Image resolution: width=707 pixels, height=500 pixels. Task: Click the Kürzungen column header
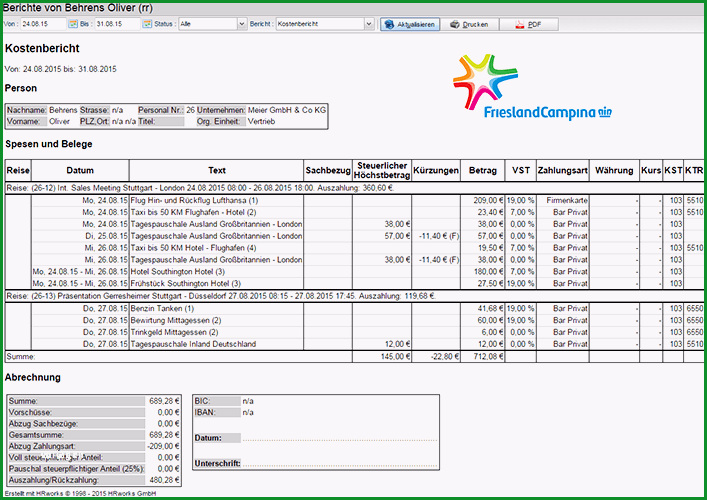click(x=436, y=170)
